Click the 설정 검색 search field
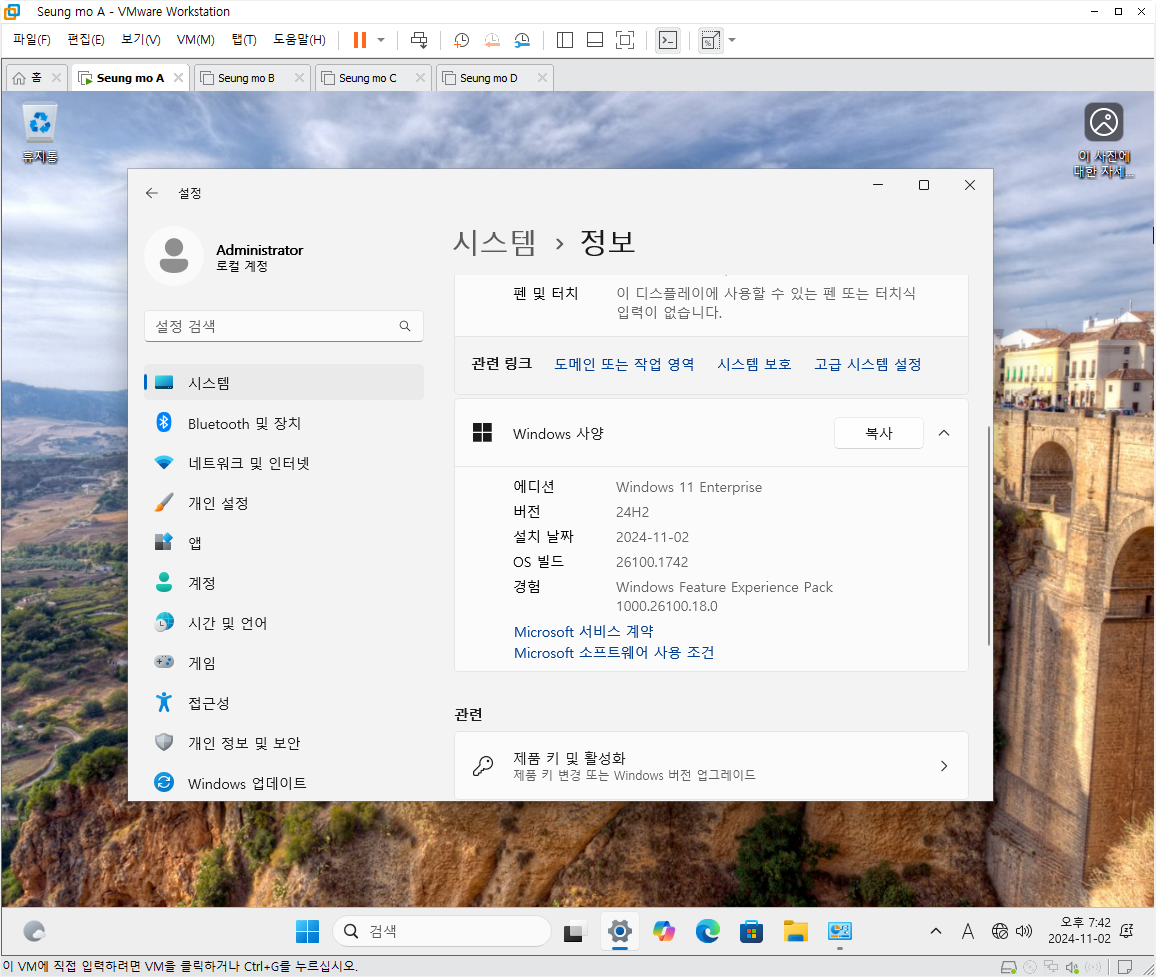This screenshot has height=977, width=1156. tap(284, 326)
